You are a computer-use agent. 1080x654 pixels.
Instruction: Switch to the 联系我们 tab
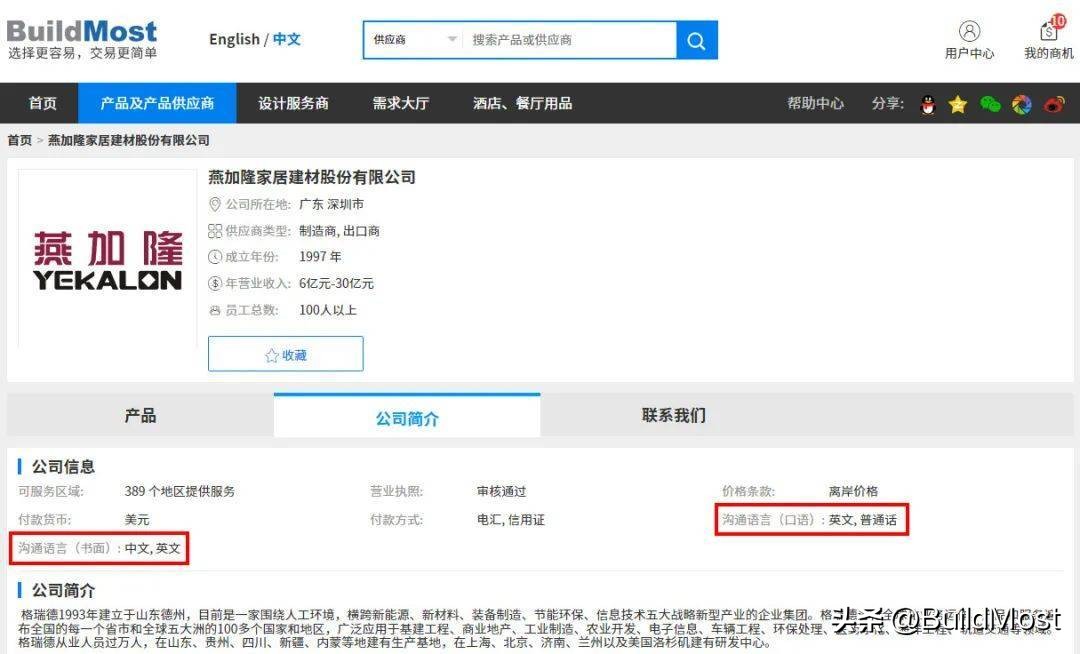tap(671, 415)
